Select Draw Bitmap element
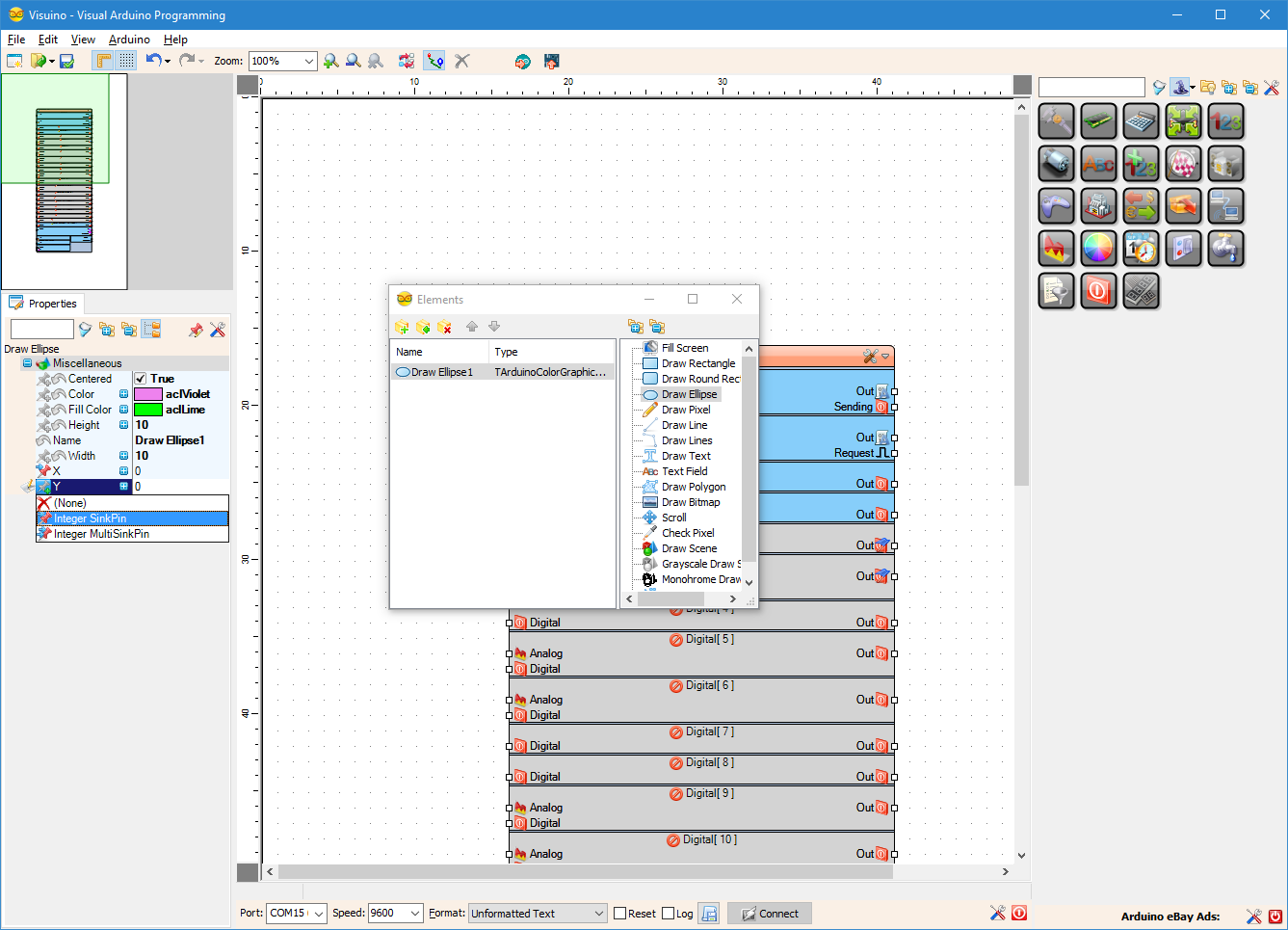This screenshot has width=1288, height=930. (x=691, y=502)
